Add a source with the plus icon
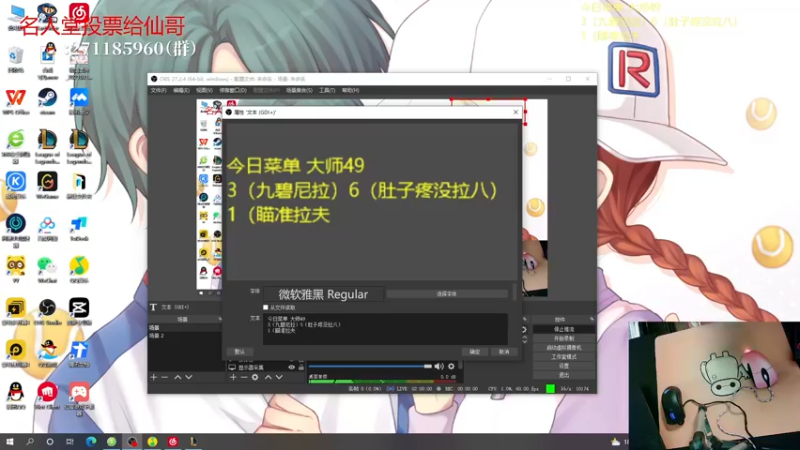Viewport: 800px width, 450px height. [233, 377]
